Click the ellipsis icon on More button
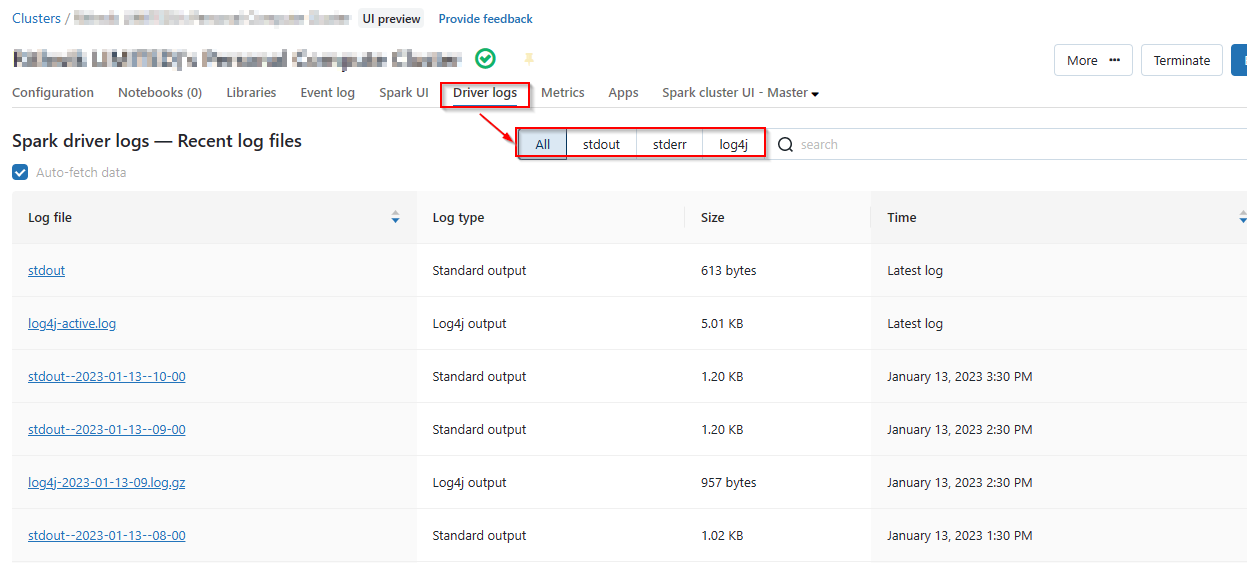The height and width of the screenshot is (563, 1247). pos(1114,60)
